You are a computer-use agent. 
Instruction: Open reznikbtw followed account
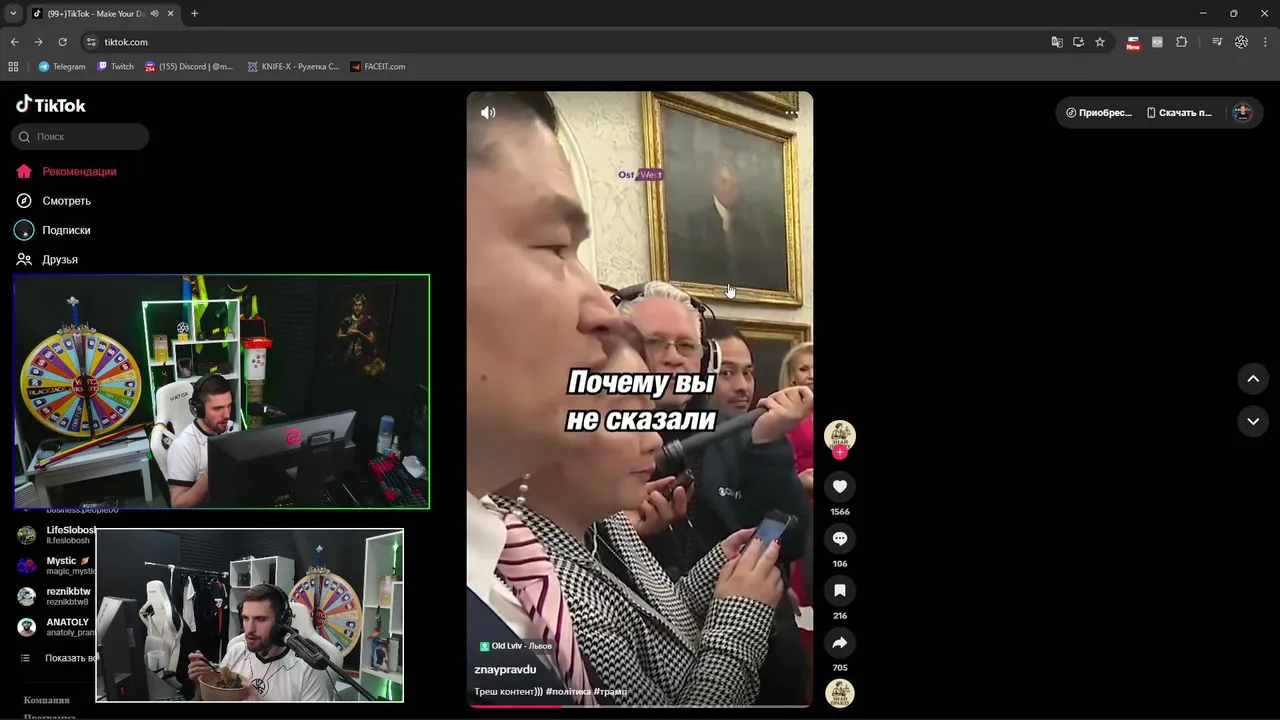coord(56,597)
